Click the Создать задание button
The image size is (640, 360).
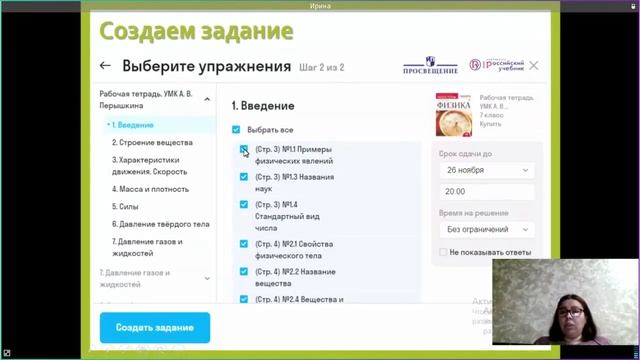coord(155,327)
